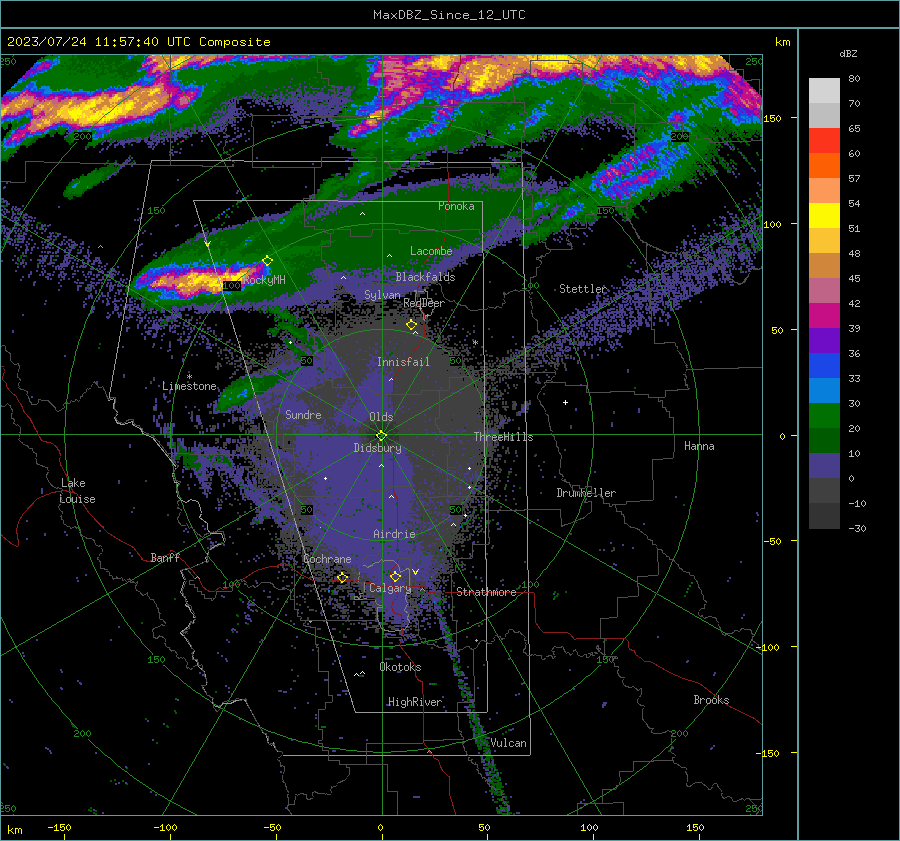The height and width of the screenshot is (841, 900).
Task: Click the Olds label
Action: tap(381, 417)
